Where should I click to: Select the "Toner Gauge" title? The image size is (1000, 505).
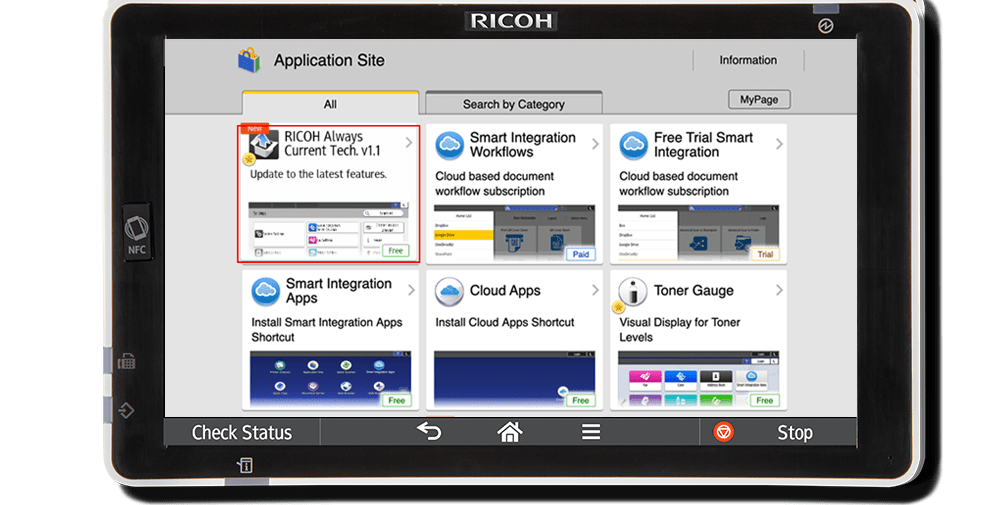[694, 291]
